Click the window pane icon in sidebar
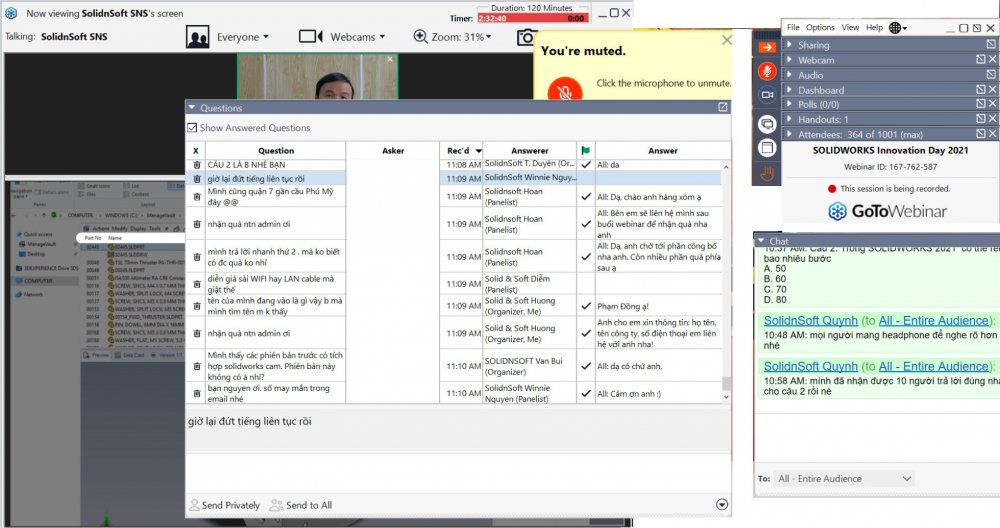Screen dimensions: 1000x528 click(767, 148)
